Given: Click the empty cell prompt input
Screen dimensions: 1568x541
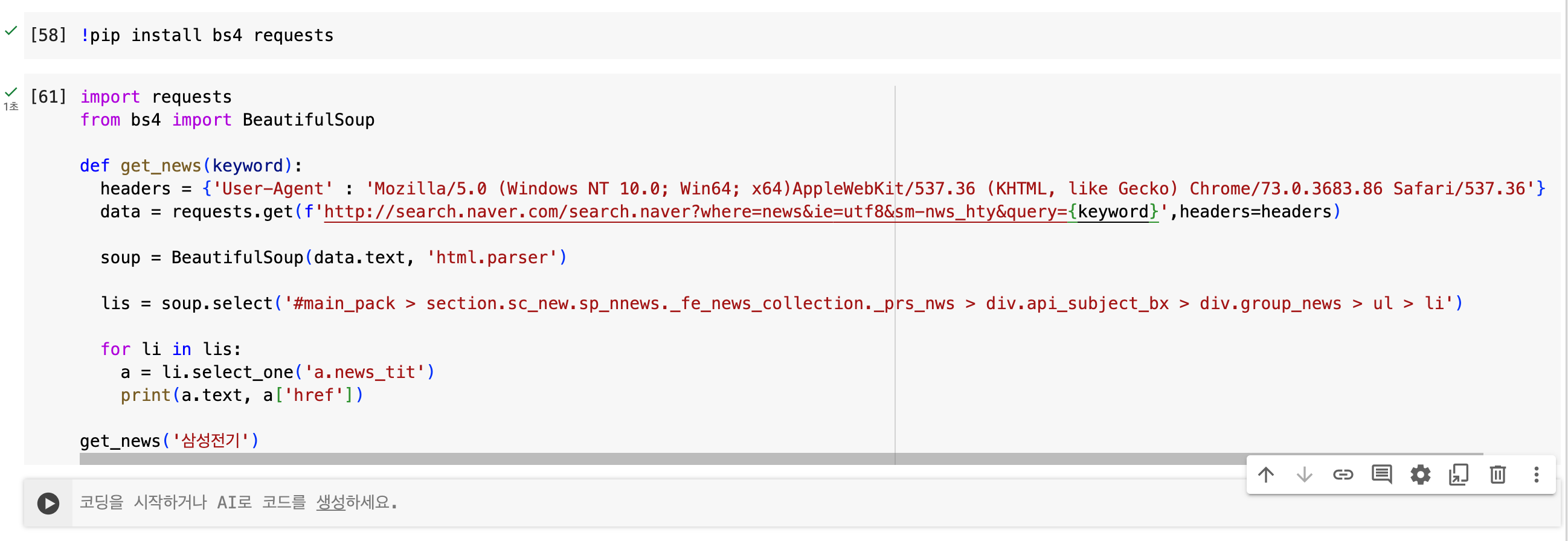Looking at the screenshot, I should point(657,503).
